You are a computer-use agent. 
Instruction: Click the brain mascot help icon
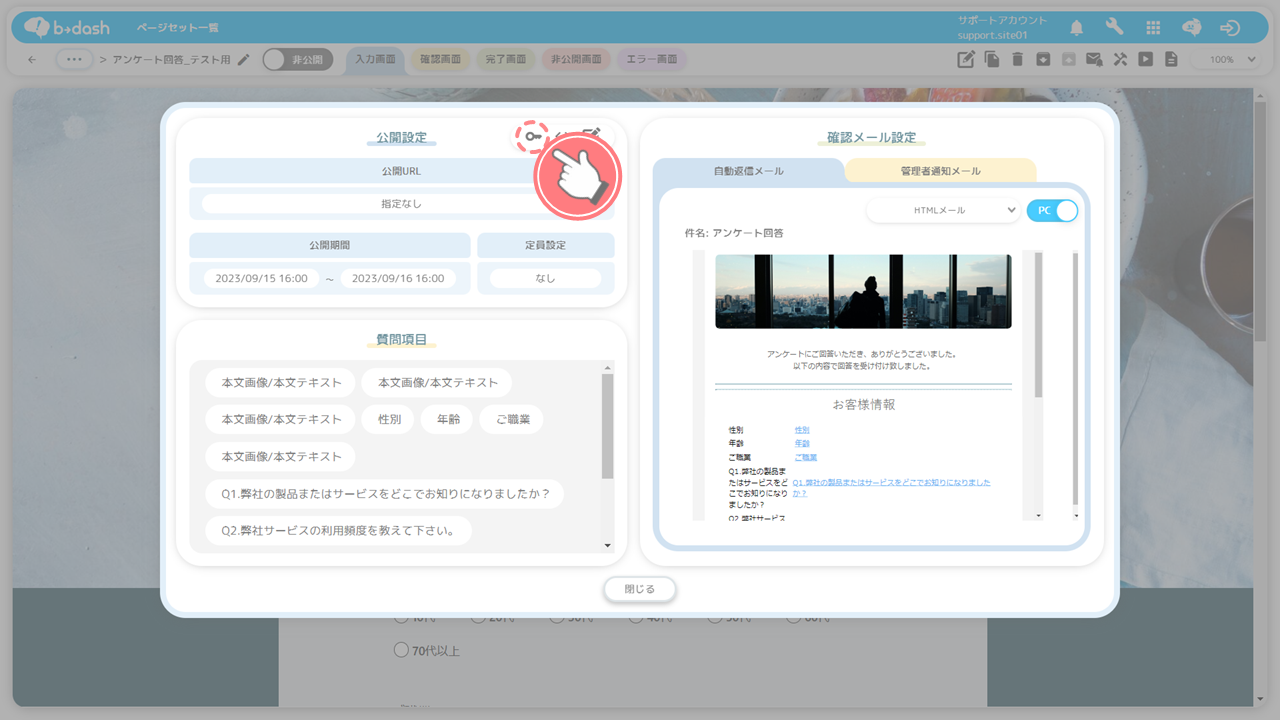coord(1192,28)
